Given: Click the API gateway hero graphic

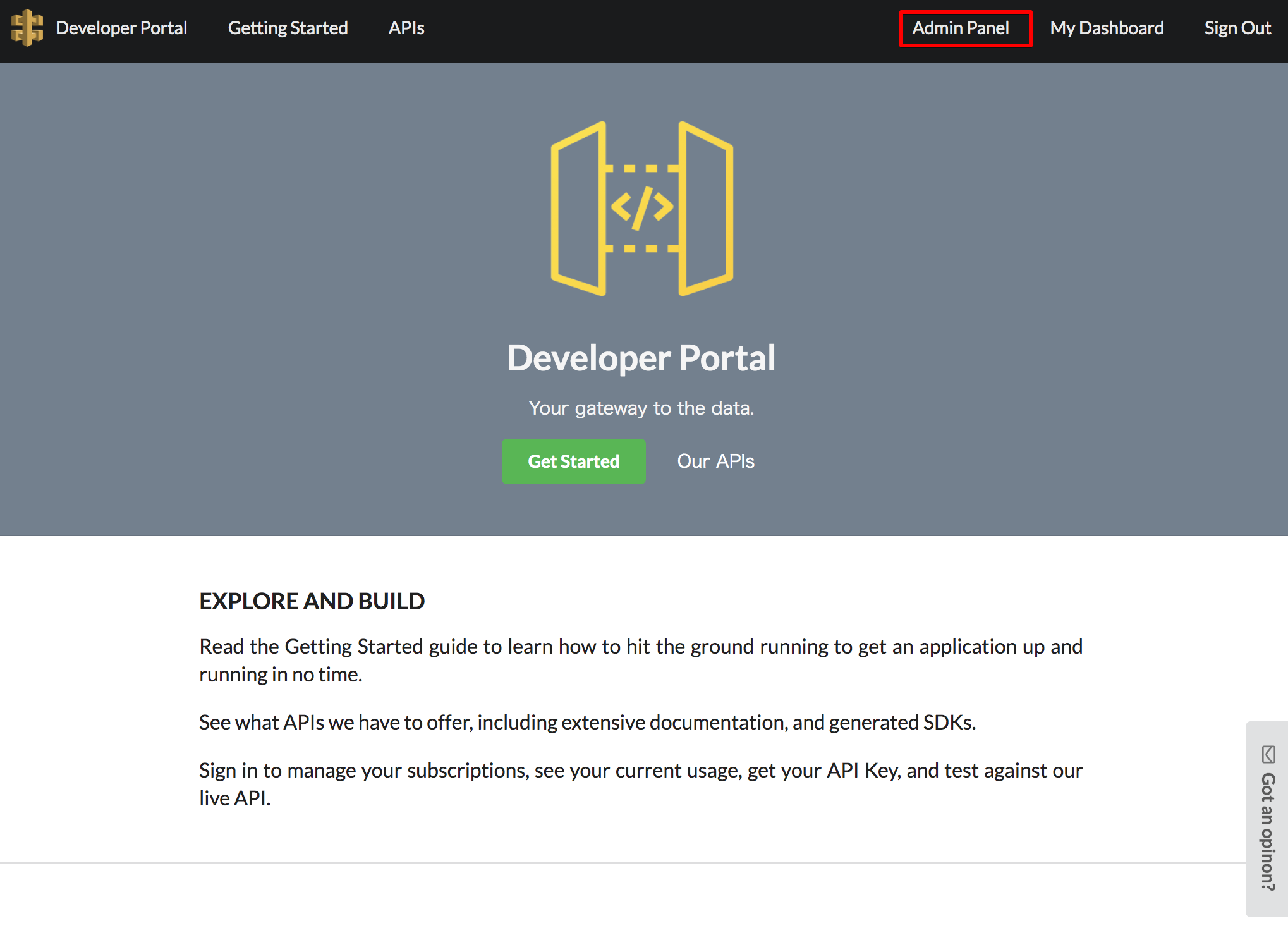Looking at the screenshot, I should point(642,209).
